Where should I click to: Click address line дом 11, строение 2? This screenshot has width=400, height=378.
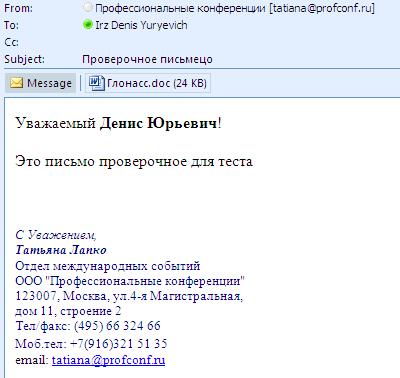68,311
